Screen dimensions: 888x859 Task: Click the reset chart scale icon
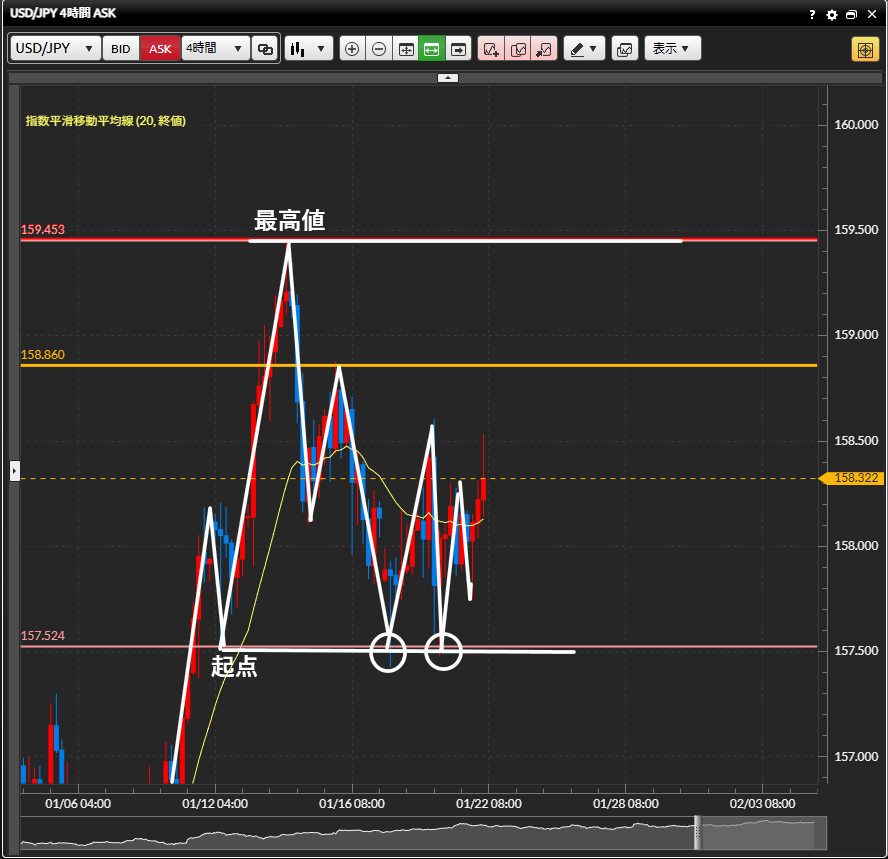pyautogui.click(x=406, y=48)
